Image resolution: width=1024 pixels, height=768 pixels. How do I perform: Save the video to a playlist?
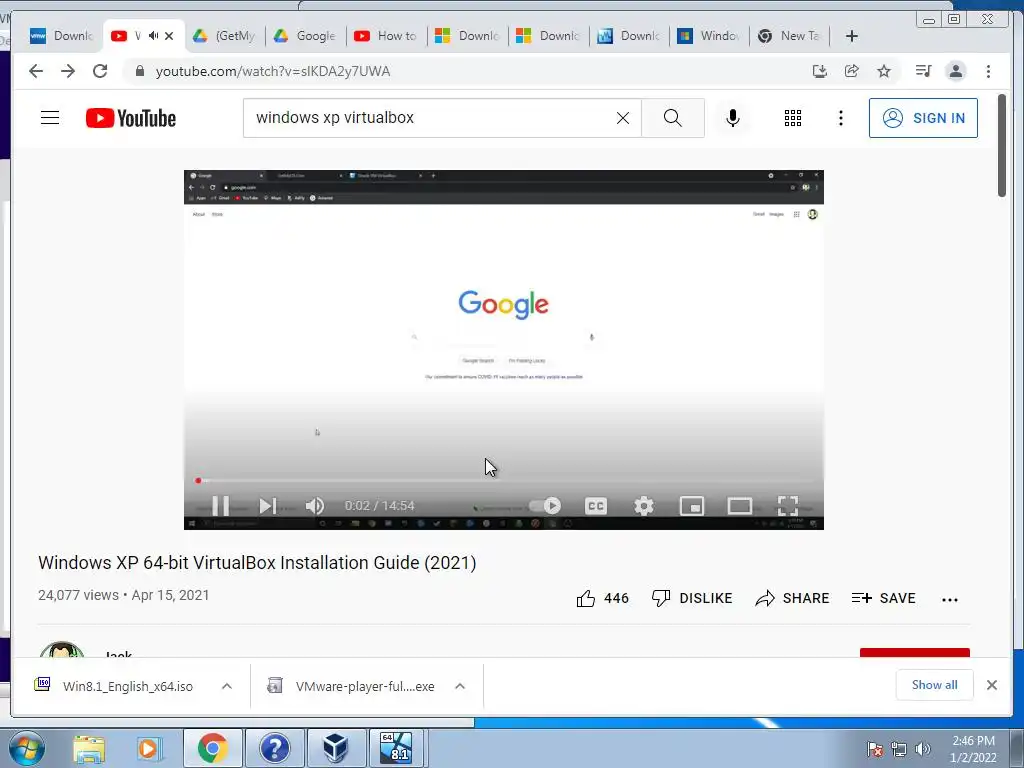pyautogui.click(x=884, y=599)
